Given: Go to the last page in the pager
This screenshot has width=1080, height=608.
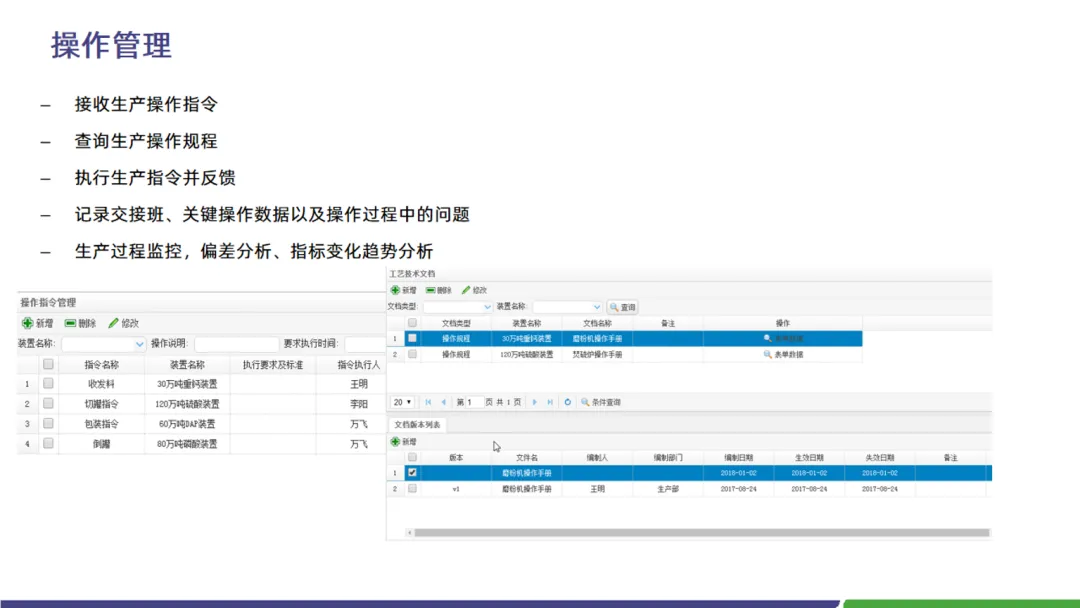Looking at the screenshot, I should pos(550,402).
